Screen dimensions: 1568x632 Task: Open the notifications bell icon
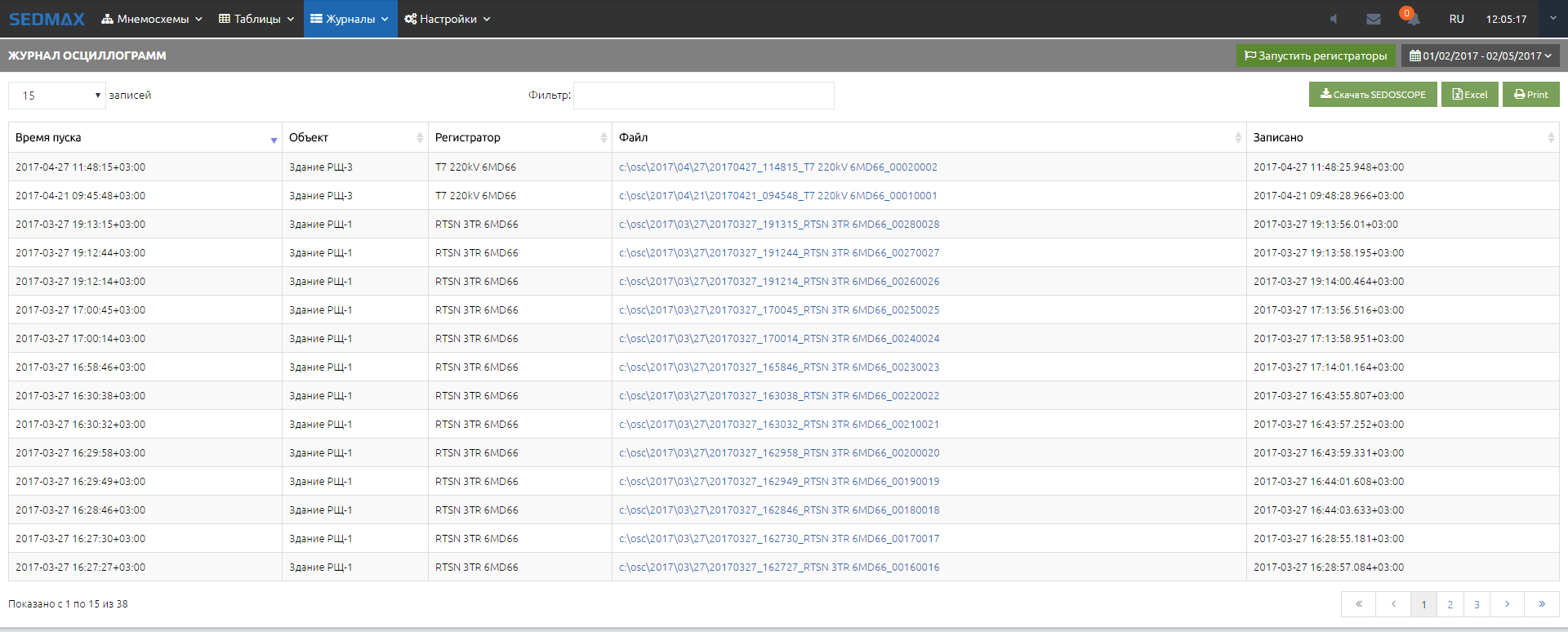click(x=1412, y=19)
